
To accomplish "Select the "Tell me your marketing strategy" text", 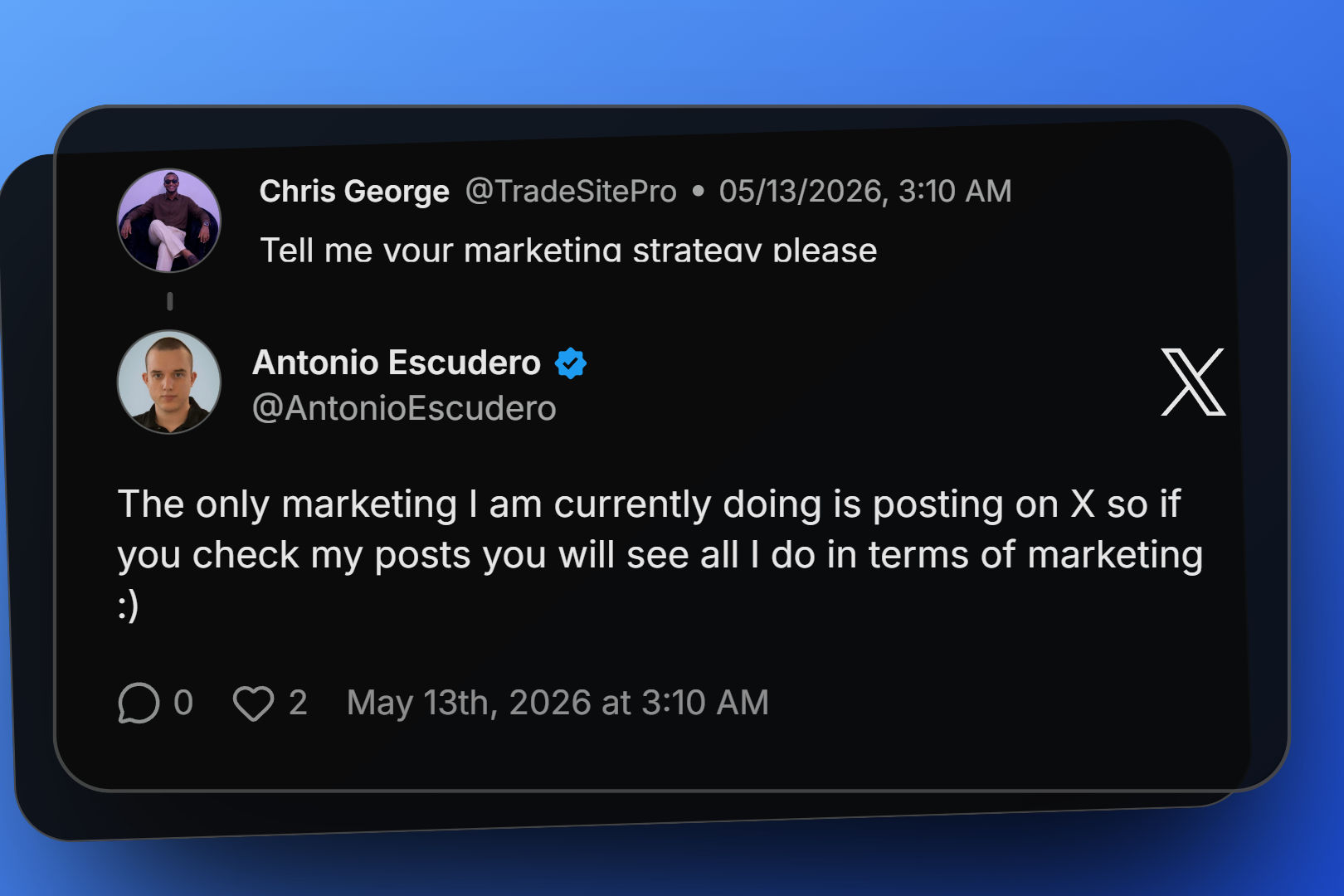I will (510, 251).
